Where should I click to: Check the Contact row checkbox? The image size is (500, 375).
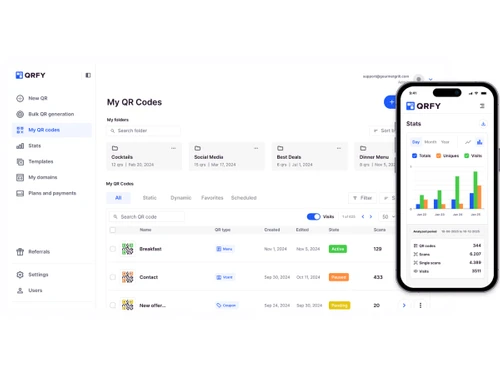(x=113, y=277)
